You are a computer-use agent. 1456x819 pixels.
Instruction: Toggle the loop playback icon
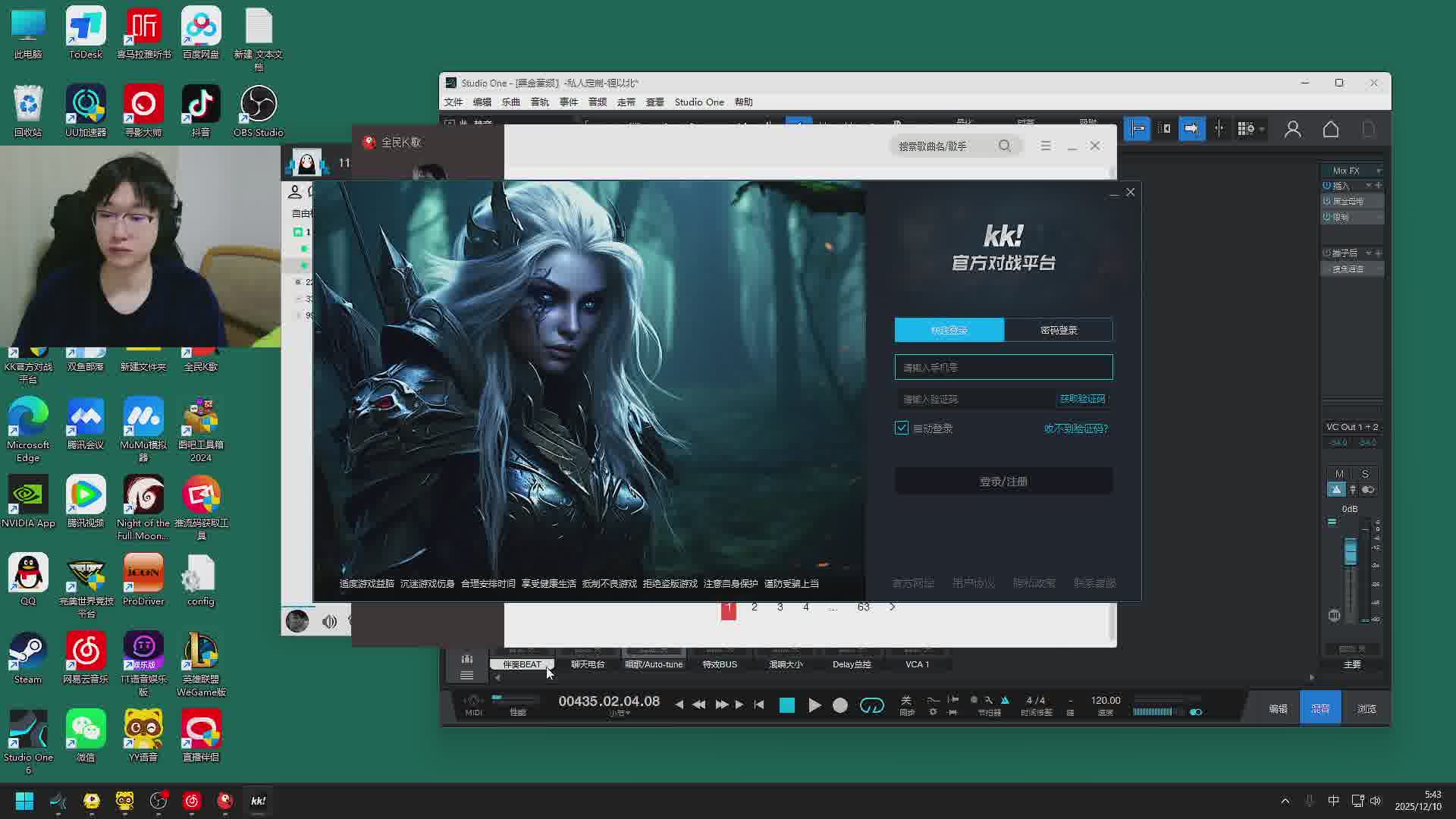pyautogui.click(x=871, y=705)
